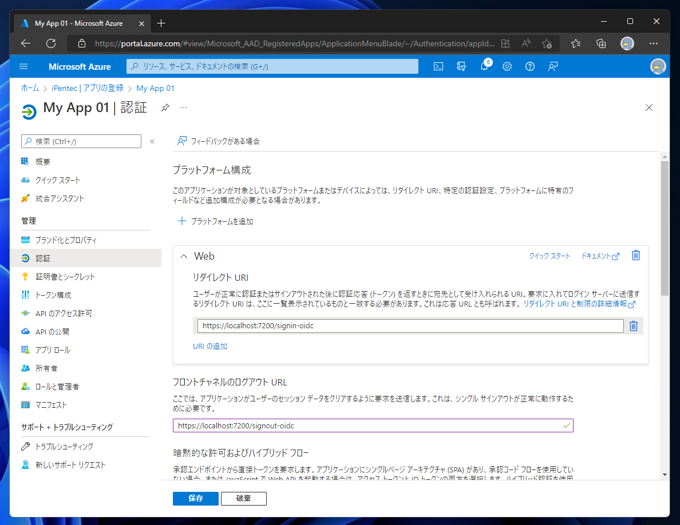Open a new browser tab

coord(161,23)
